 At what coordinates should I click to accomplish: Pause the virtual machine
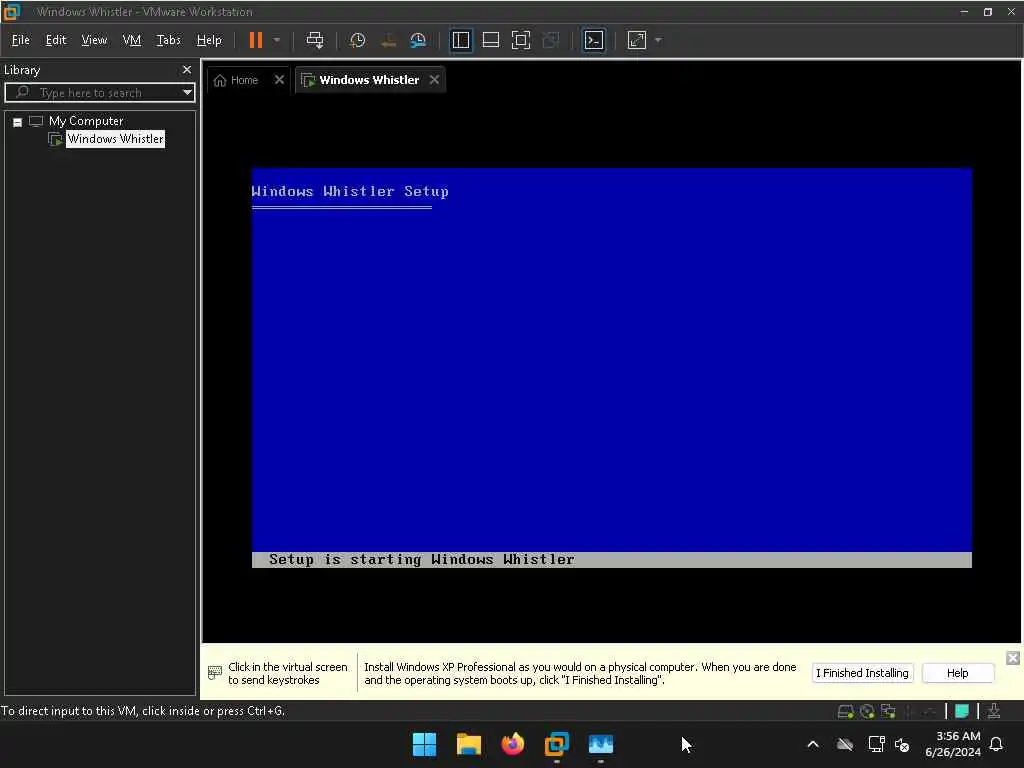[255, 40]
